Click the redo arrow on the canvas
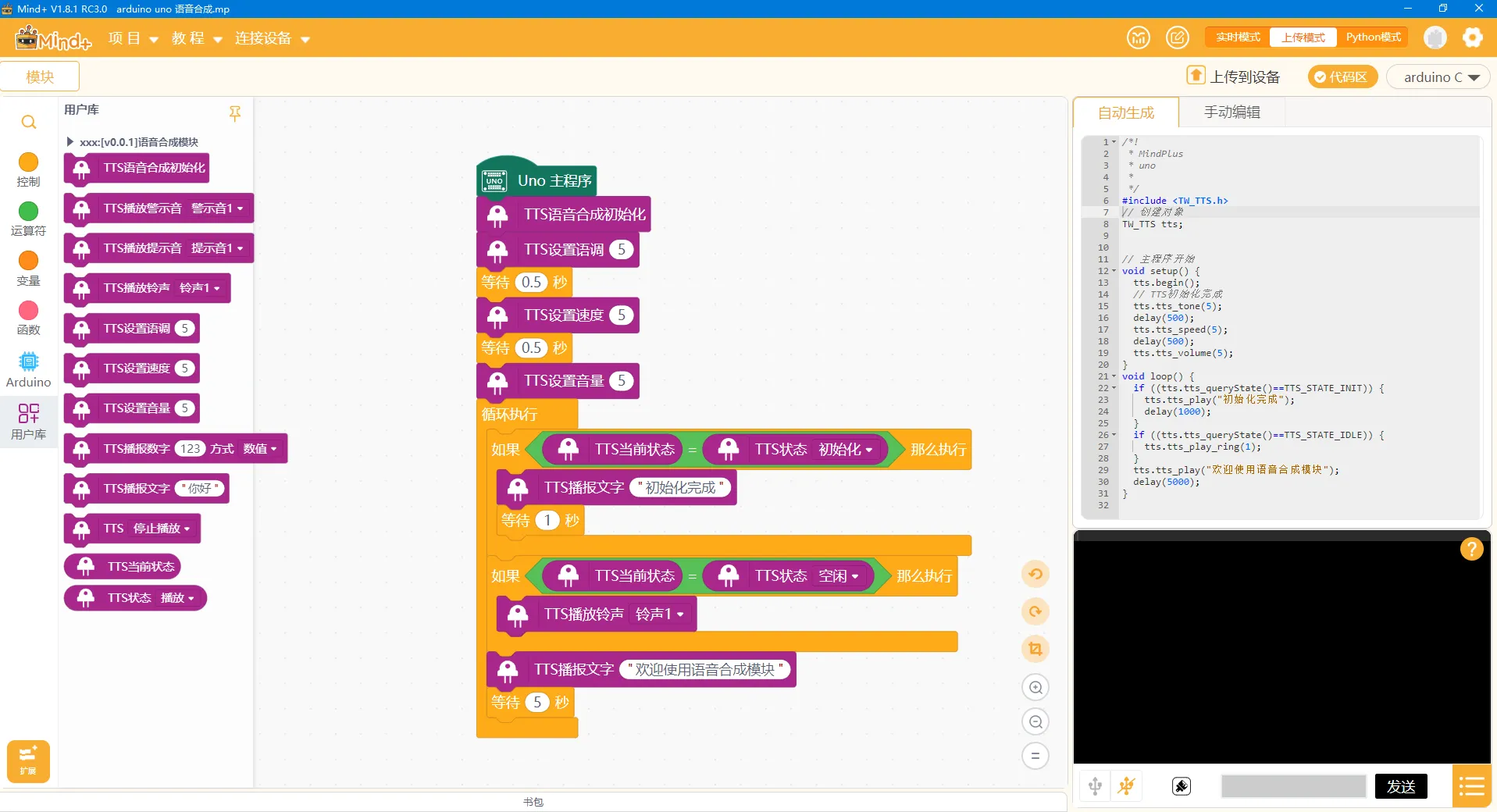Image resolution: width=1497 pixels, height=812 pixels. point(1035,611)
